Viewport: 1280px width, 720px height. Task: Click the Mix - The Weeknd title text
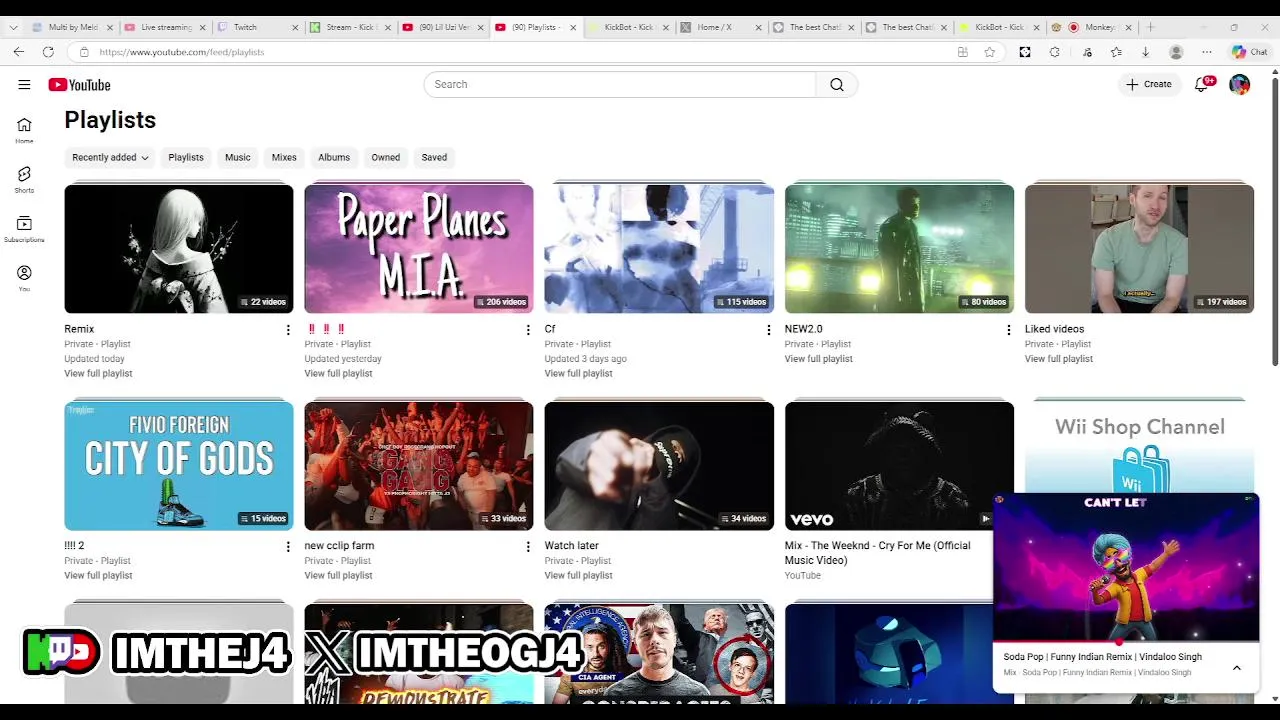point(877,553)
